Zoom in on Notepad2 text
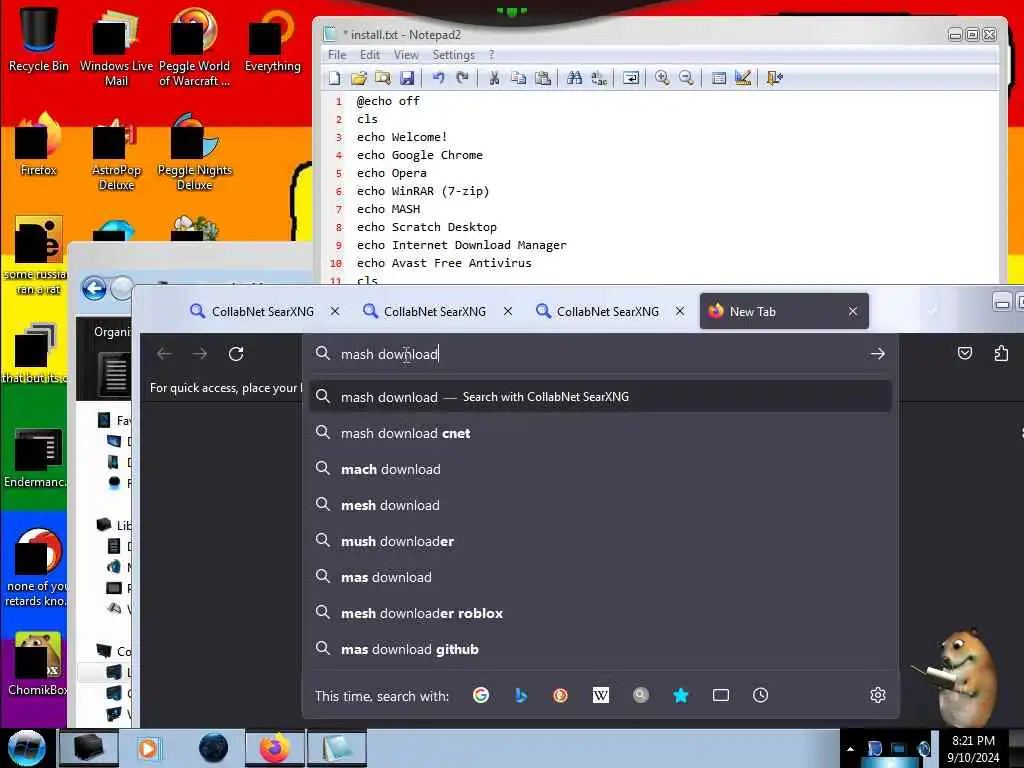 click(x=662, y=78)
